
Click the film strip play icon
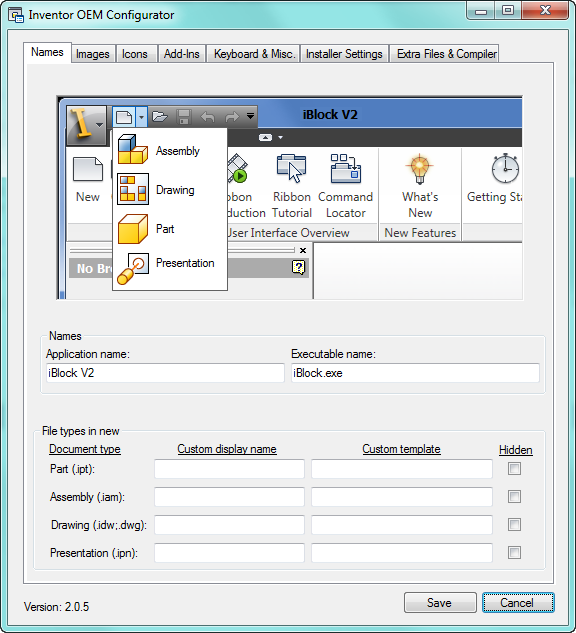click(x=237, y=168)
